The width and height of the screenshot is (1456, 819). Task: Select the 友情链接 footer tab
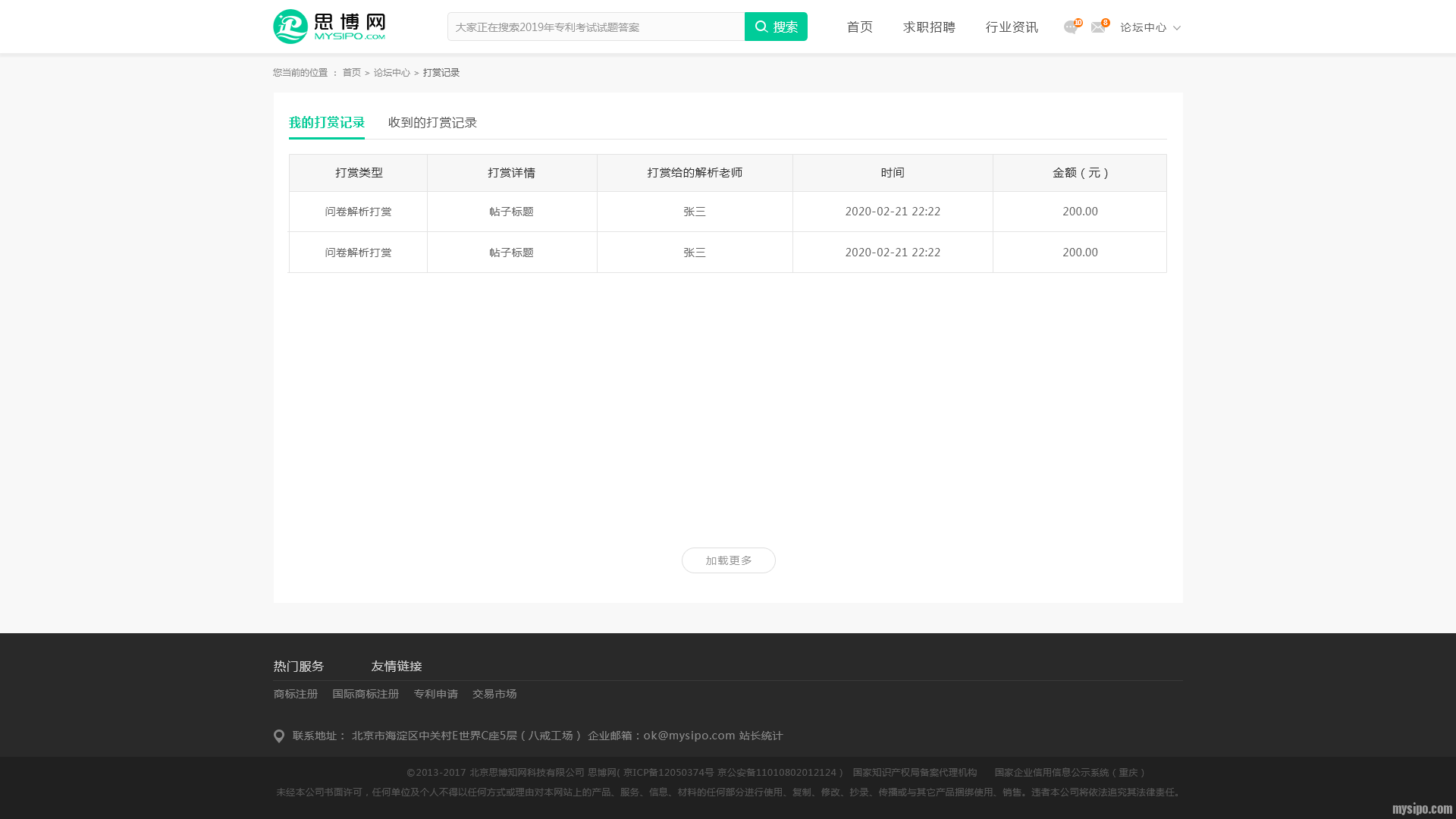coord(397,666)
